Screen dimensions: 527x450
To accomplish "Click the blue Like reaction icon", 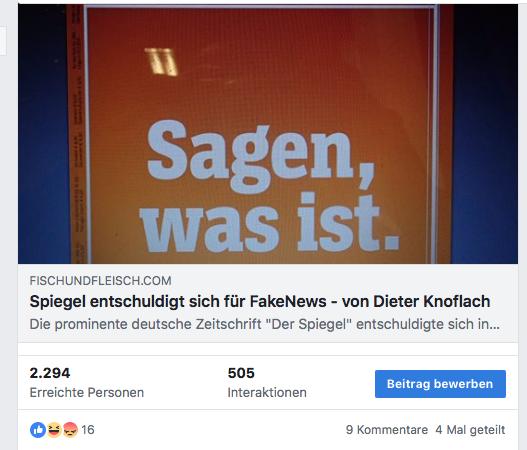I will click(38, 430).
